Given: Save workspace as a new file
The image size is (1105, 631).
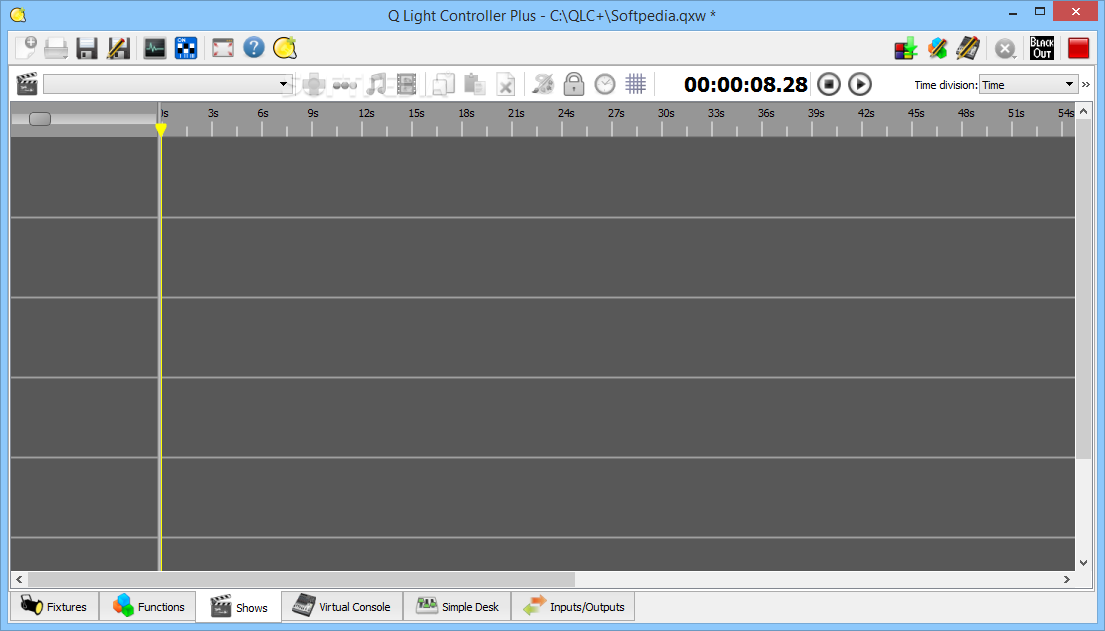Looking at the screenshot, I should point(118,48).
